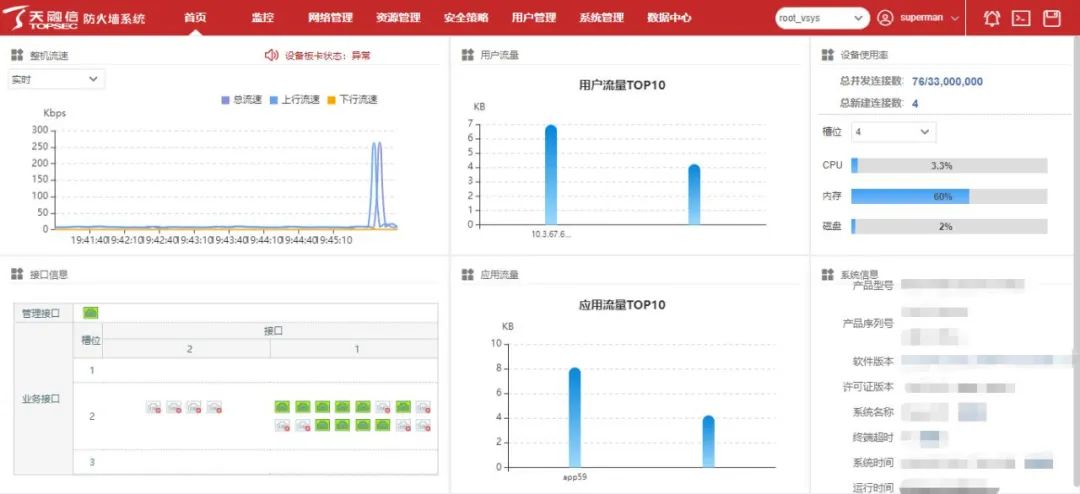
Task: Toggle 下行流速 legend series
Action: (x=351, y=100)
